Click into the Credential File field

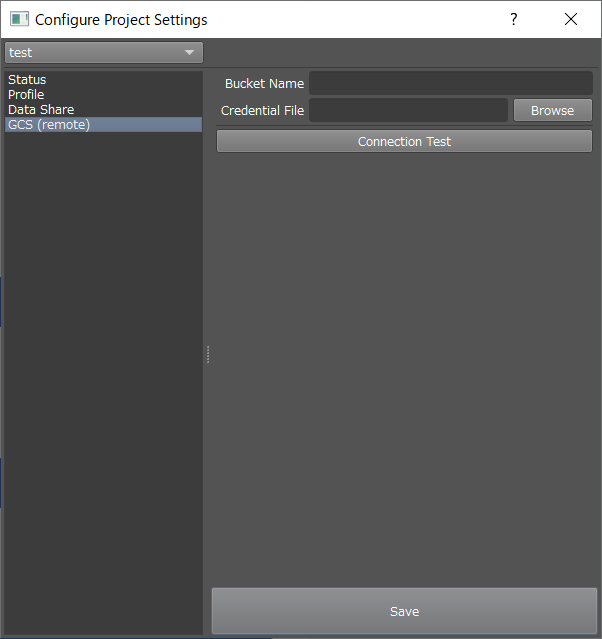408,110
